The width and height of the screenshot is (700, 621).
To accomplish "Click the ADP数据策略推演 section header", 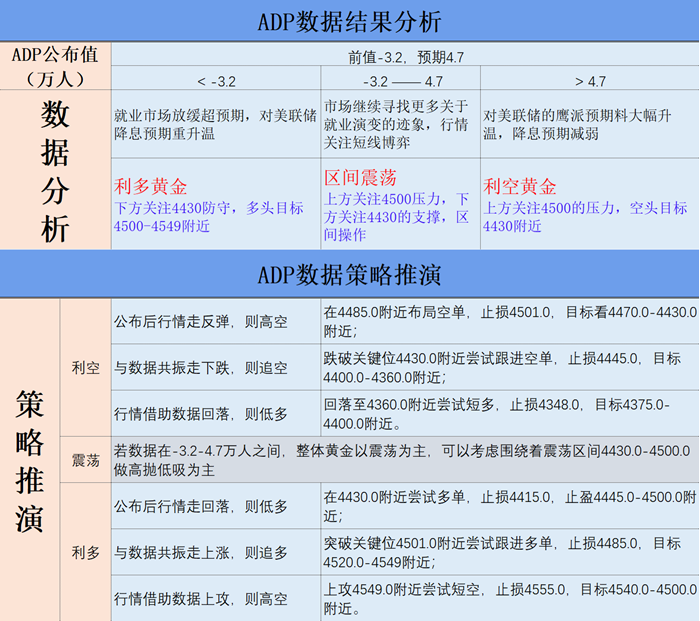I will pos(349,273).
